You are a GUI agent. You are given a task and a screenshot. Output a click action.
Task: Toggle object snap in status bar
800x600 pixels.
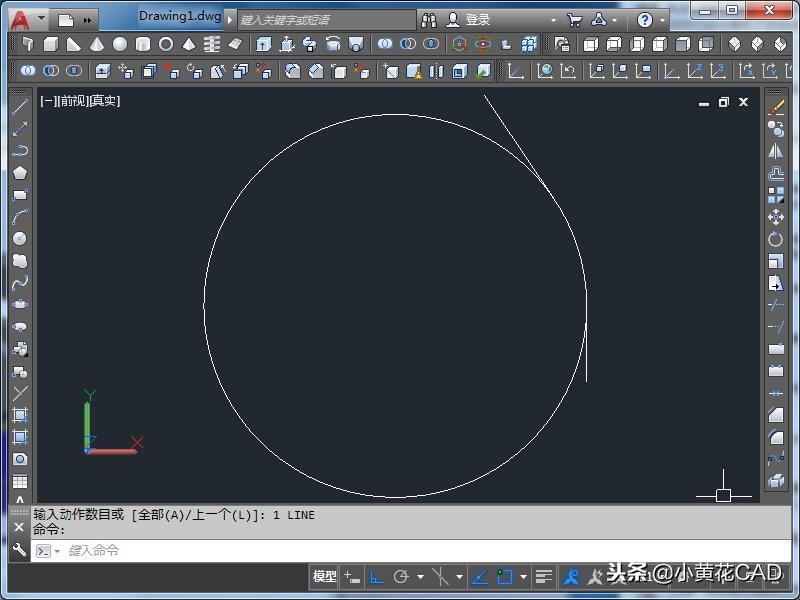tap(505, 577)
